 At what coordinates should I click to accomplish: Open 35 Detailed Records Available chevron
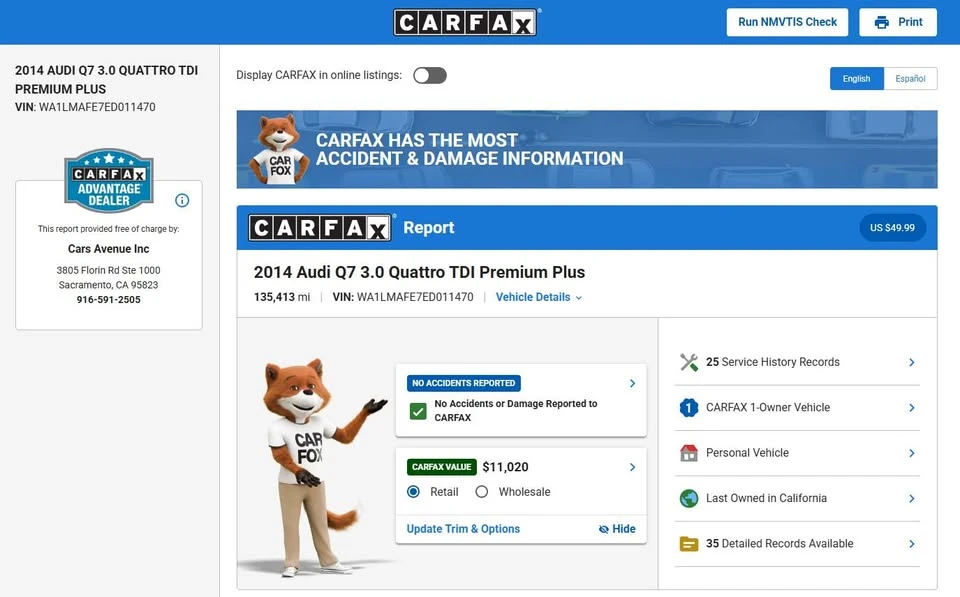tap(912, 544)
